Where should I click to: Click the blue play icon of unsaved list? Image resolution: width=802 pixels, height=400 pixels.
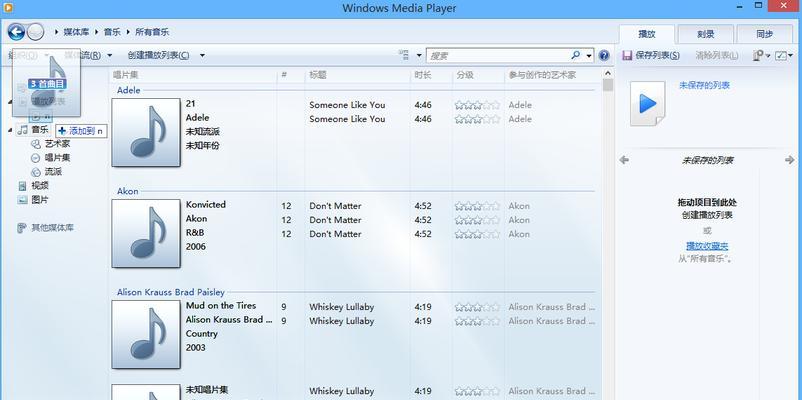click(648, 104)
